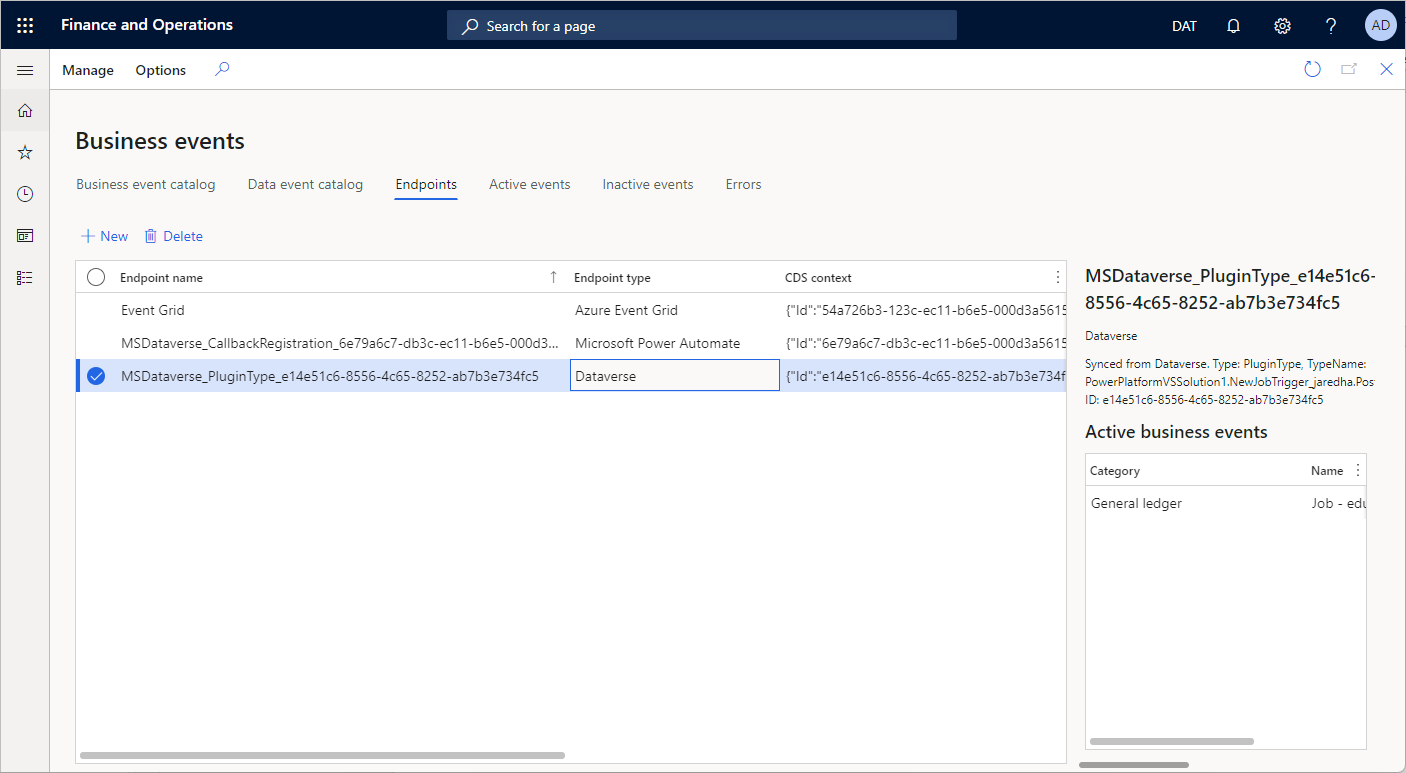
Task: Go to Home in left sidebar
Action: pos(25,111)
